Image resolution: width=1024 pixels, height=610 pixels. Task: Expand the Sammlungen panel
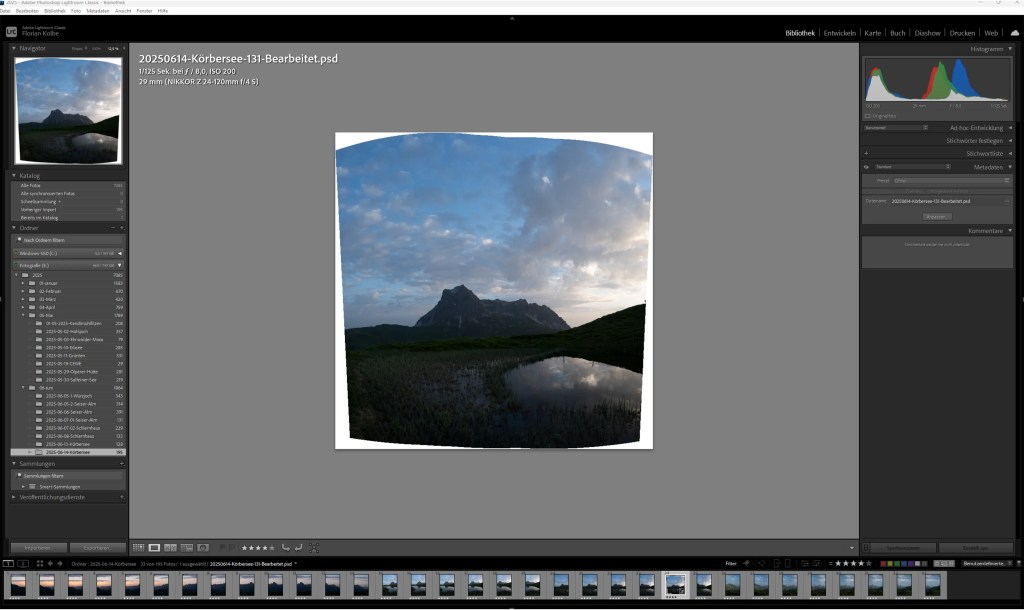click(40, 464)
